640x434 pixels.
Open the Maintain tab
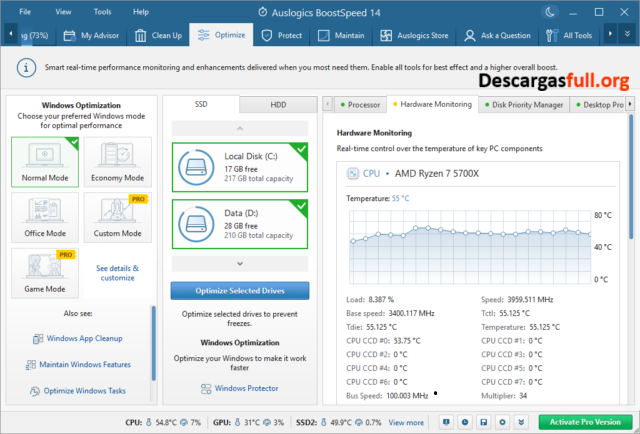pyautogui.click(x=341, y=36)
